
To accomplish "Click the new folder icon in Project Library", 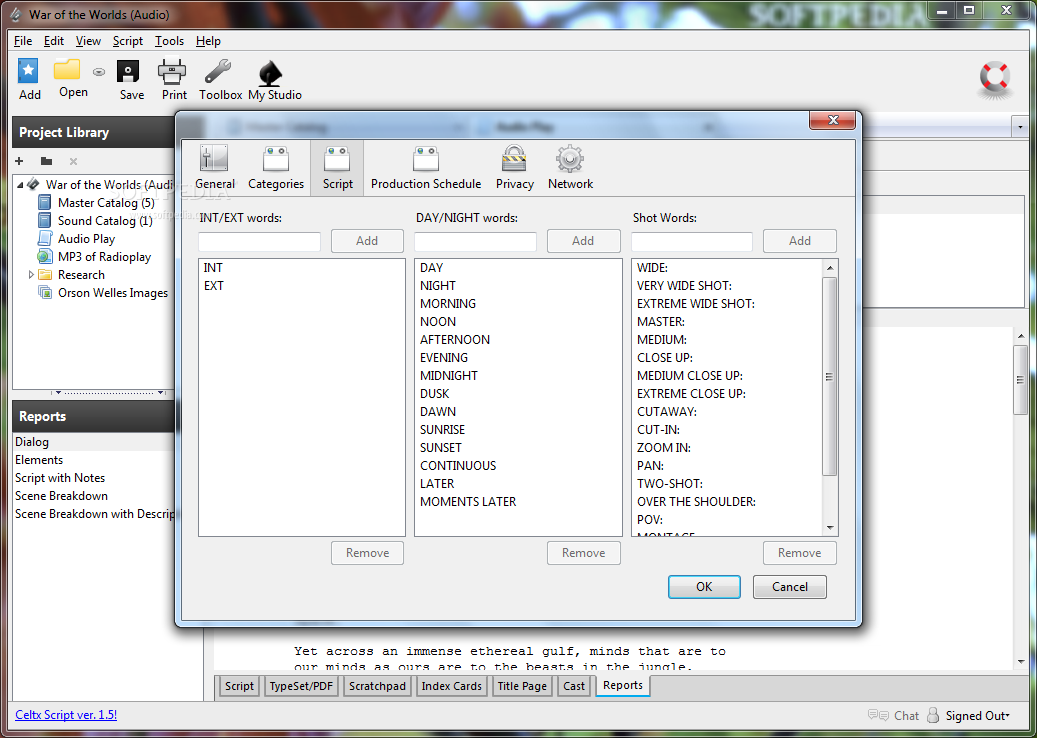I will 46,161.
